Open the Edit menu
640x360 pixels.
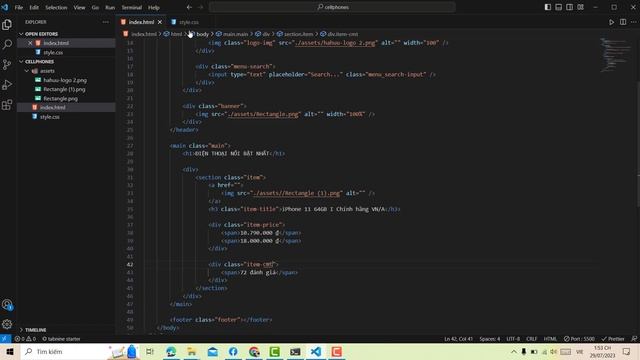coord(34,7)
